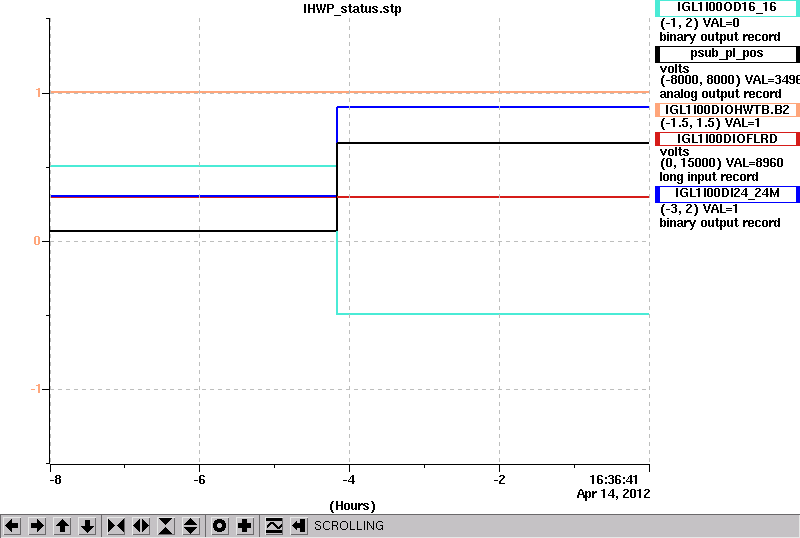Click the auto-scale circle icon
800x538 pixels.
219,526
